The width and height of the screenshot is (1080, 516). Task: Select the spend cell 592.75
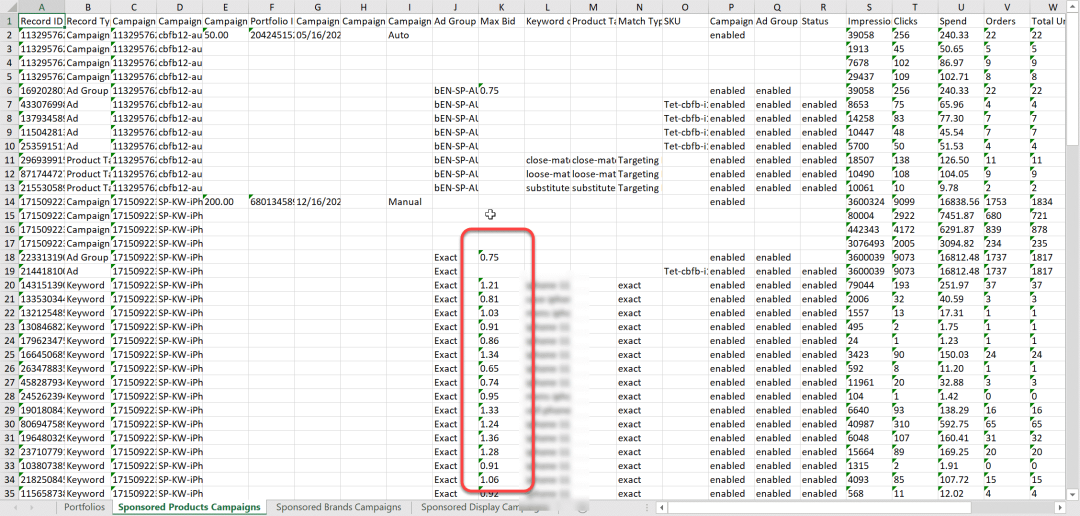coord(960,424)
